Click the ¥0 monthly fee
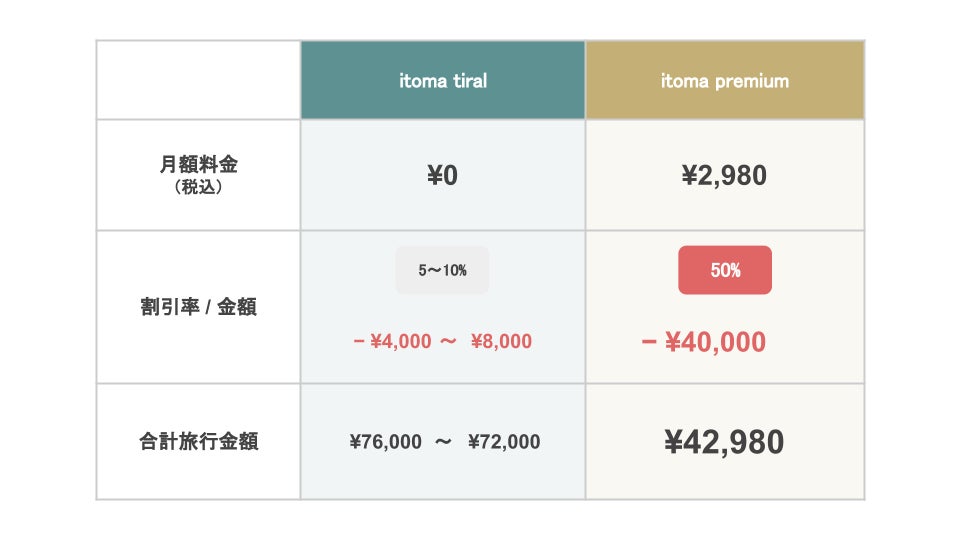Viewport: 960px width, 540px height. coord(442,176)
